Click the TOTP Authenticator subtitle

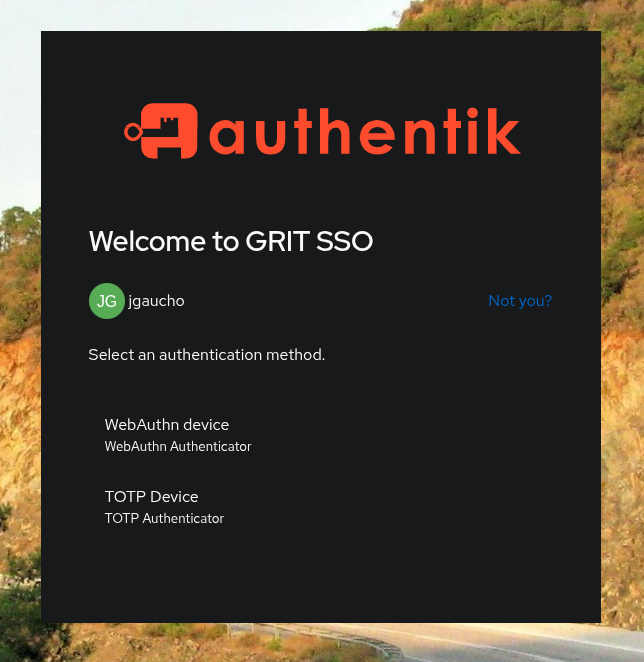(x=164, y=518)
